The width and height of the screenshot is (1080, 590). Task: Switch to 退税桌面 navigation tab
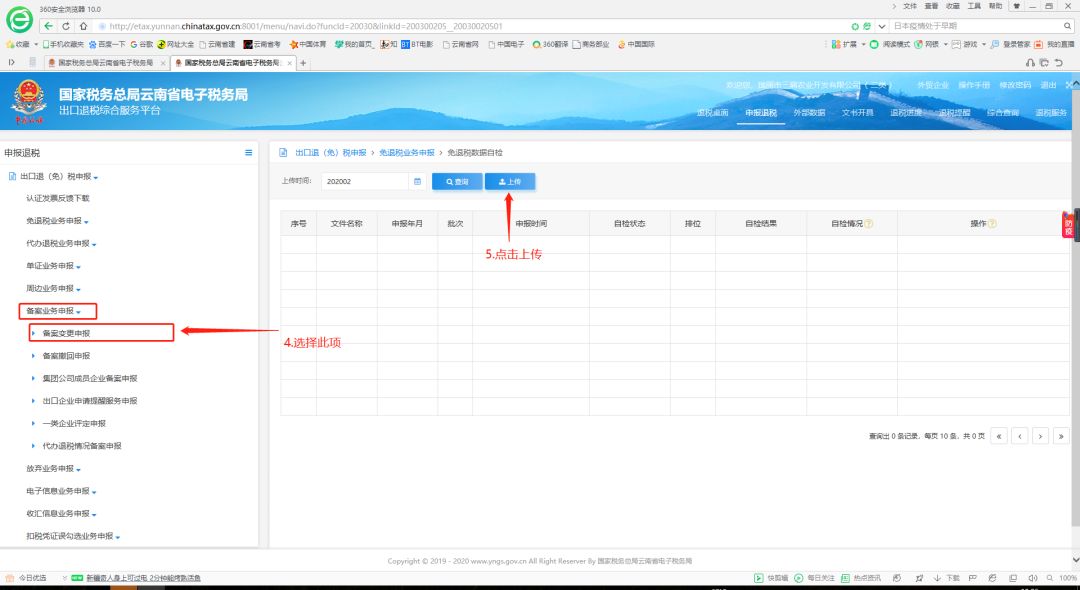coord(712,113)
